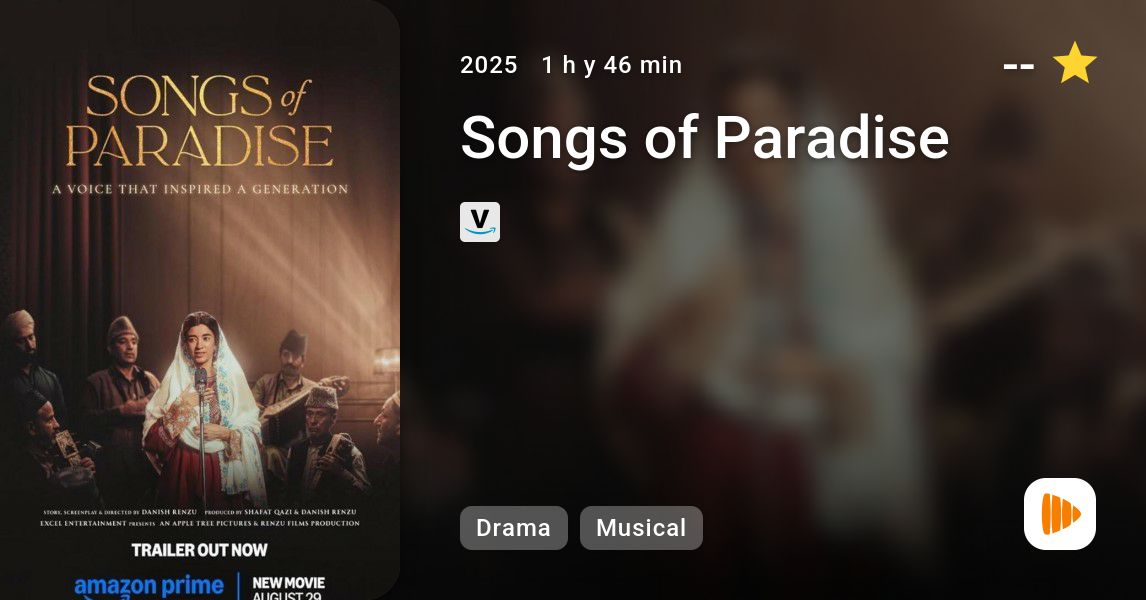Click NEW MOVIE AUGUST 29 text on poster

point(288,588)
